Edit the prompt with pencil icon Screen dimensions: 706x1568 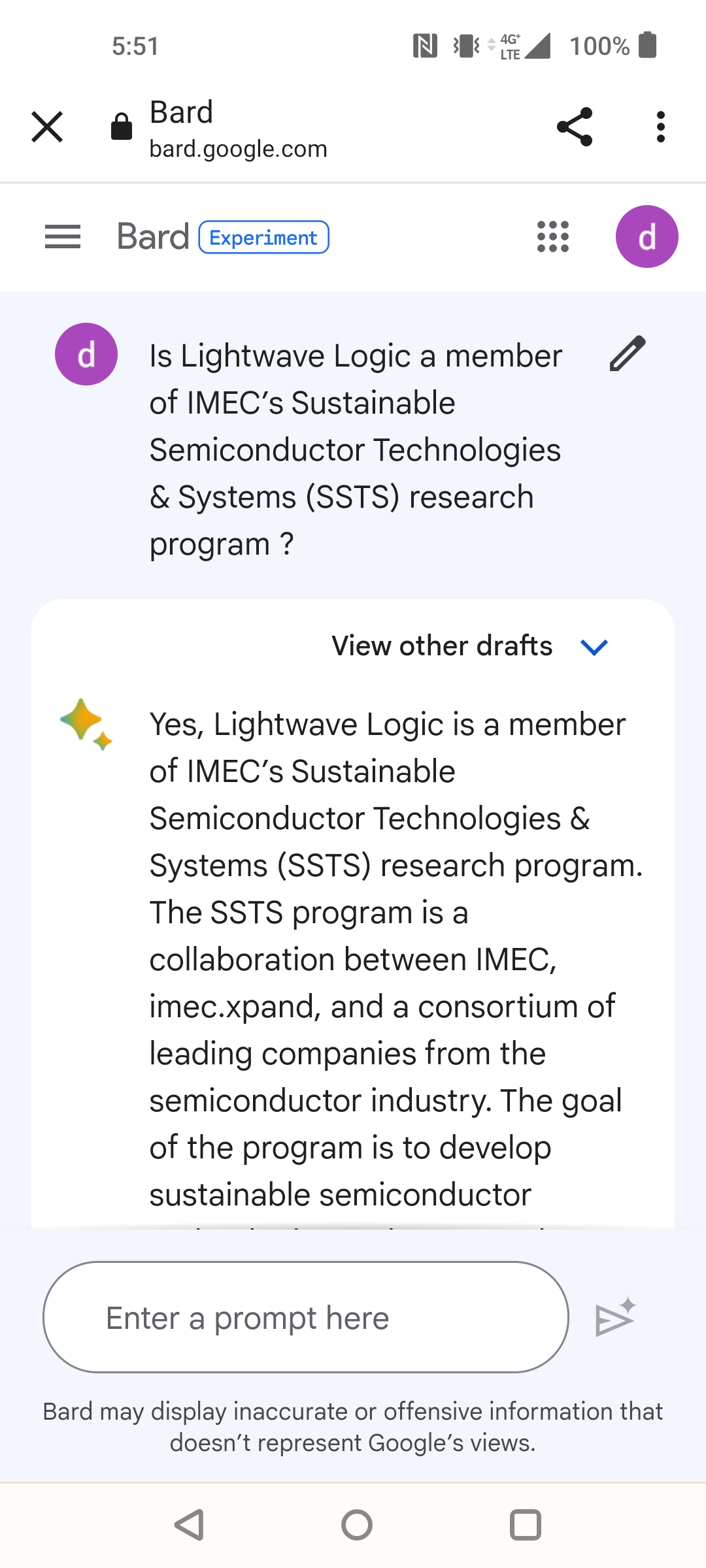click(628, 353)
